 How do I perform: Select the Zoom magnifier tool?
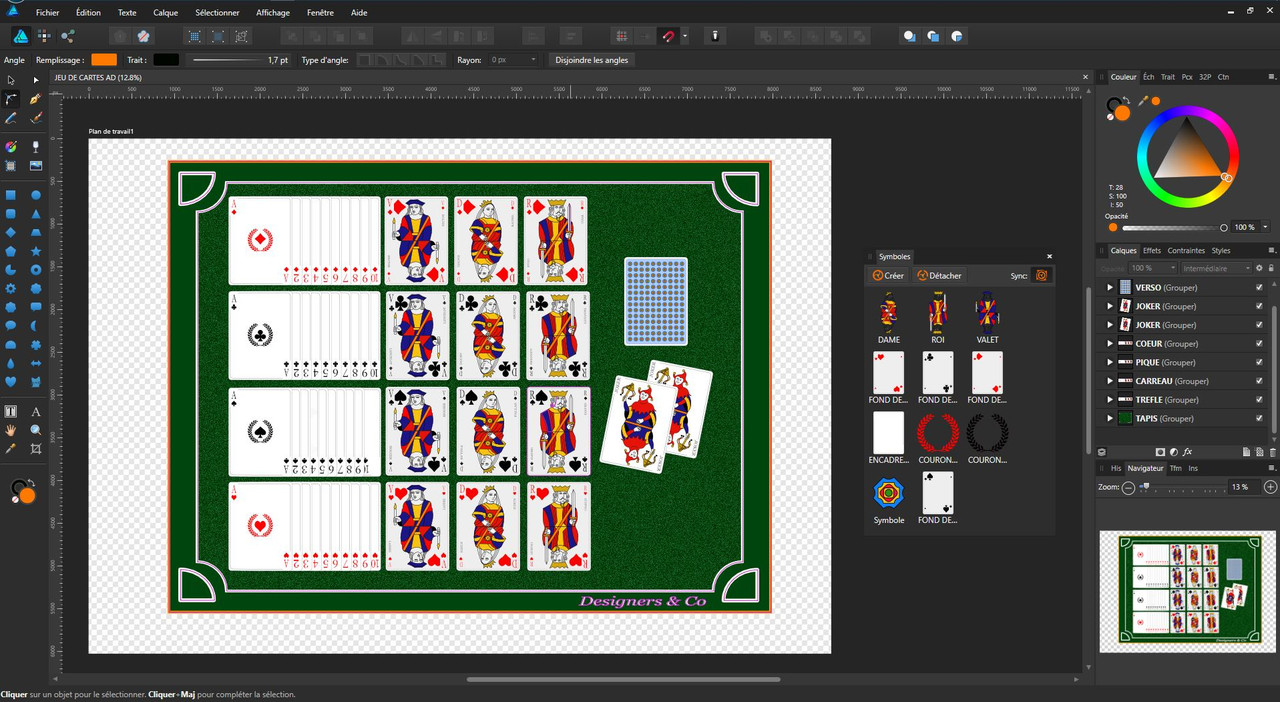(x=36, y=430)
